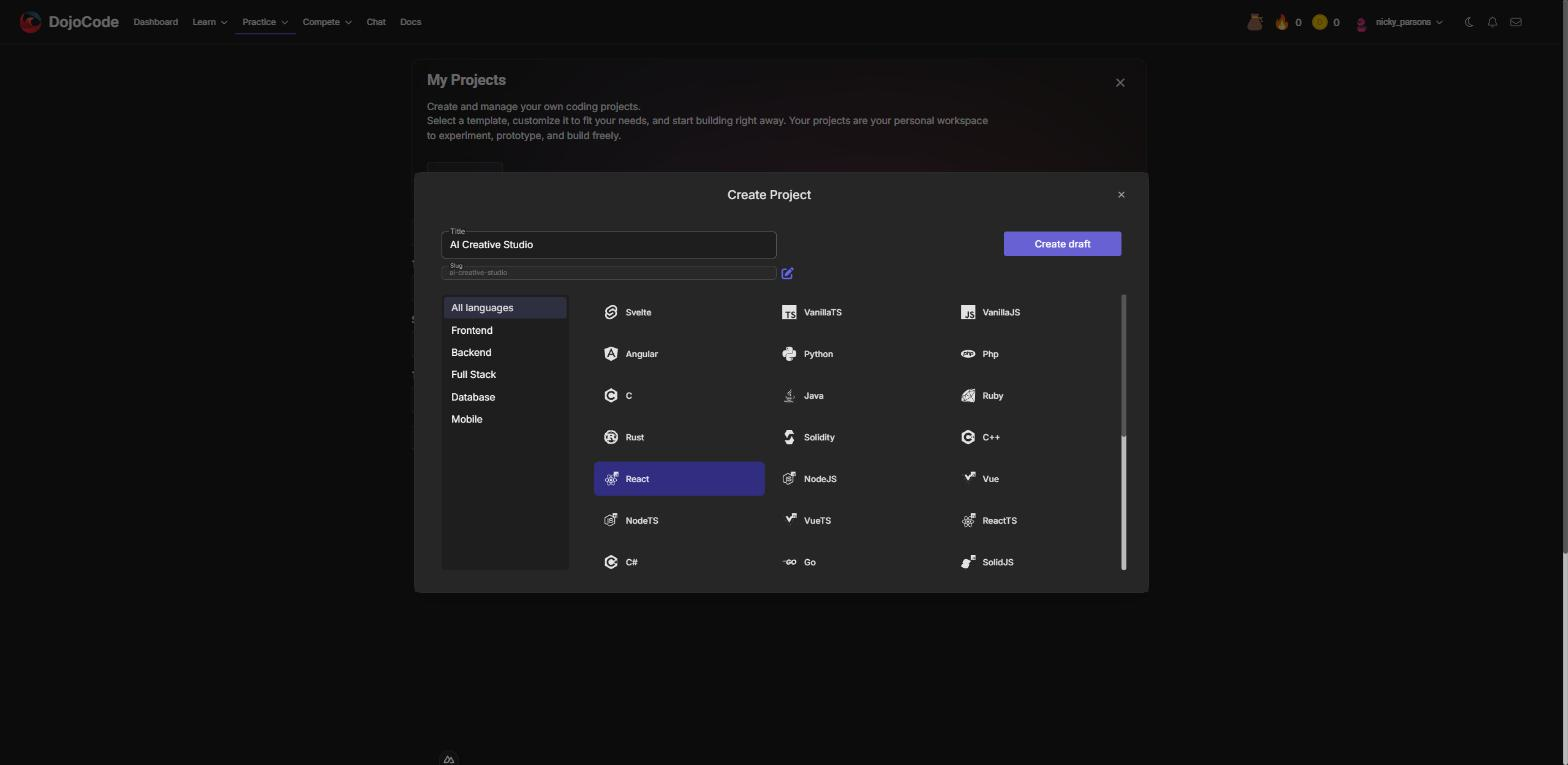
Task: Pick the C language template
Action: (x=679, y=396)
